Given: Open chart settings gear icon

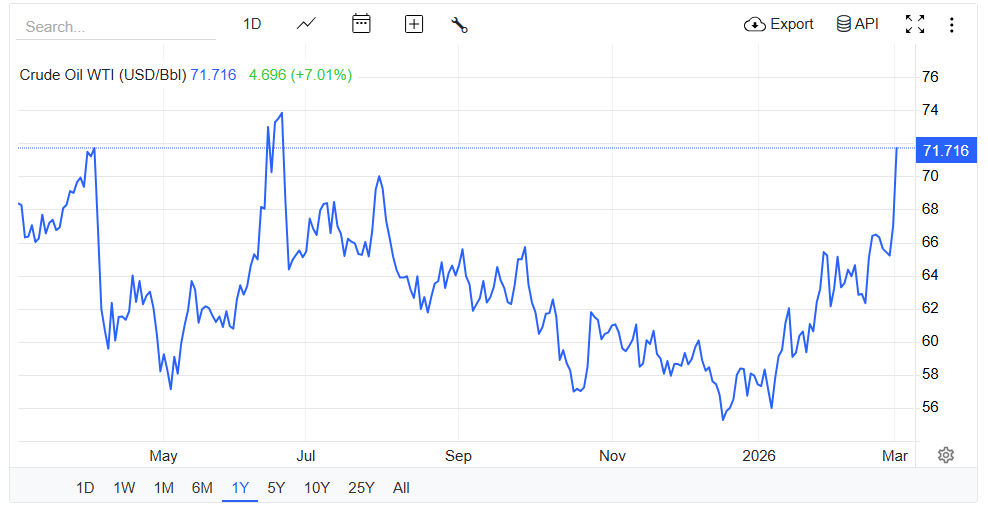Looking at the screenshot, I should (946, 455).
